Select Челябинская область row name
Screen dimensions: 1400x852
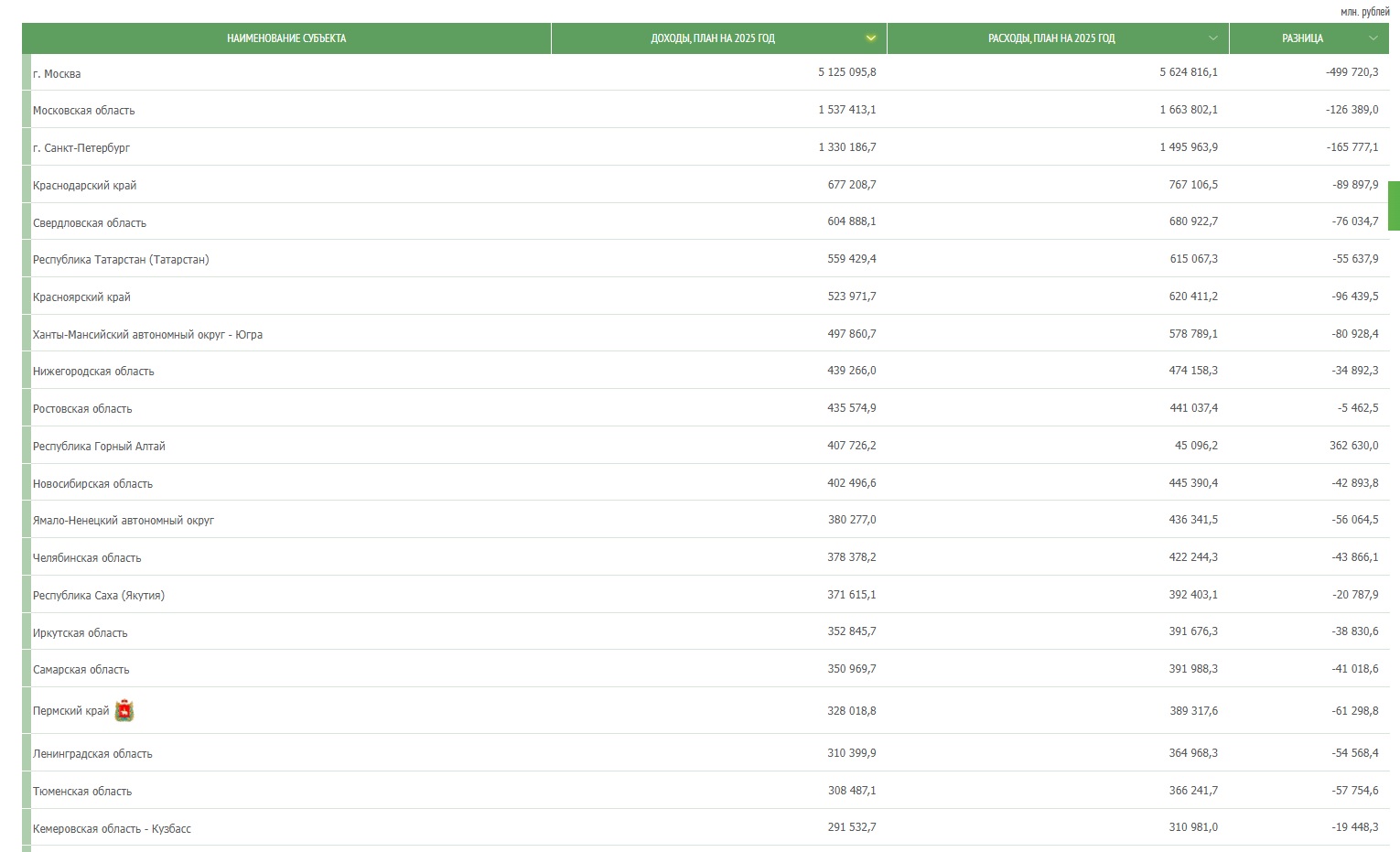pos(87,558)
